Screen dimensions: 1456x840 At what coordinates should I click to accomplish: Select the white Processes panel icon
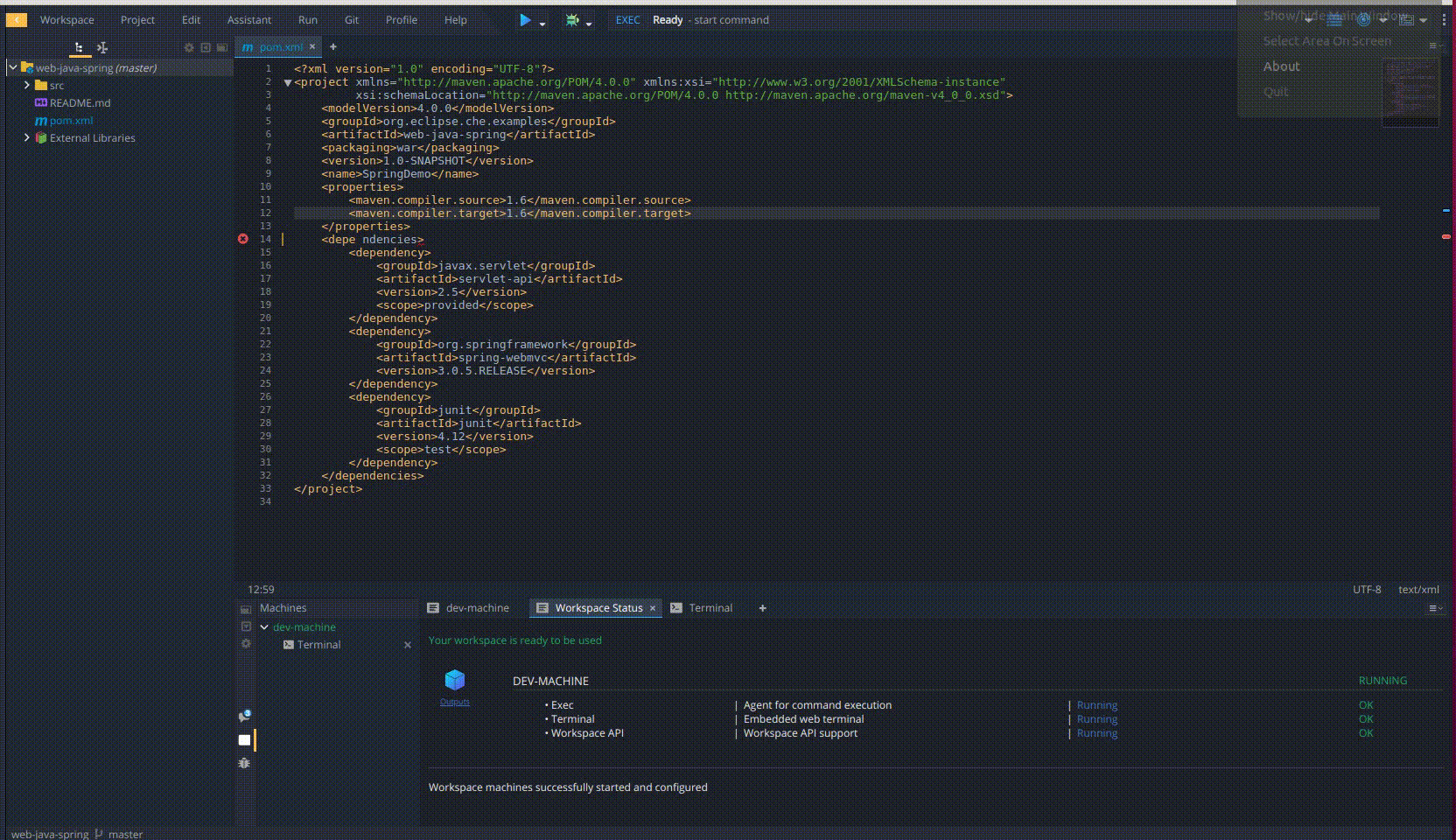pos(244,739)
